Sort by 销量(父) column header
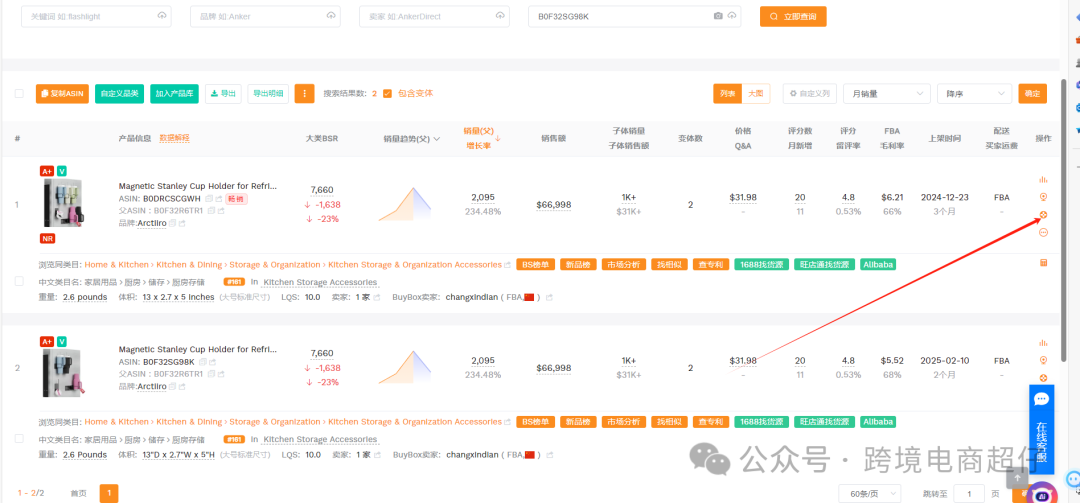Screen dimensions: 1080x503 click(x=479, y=131)
